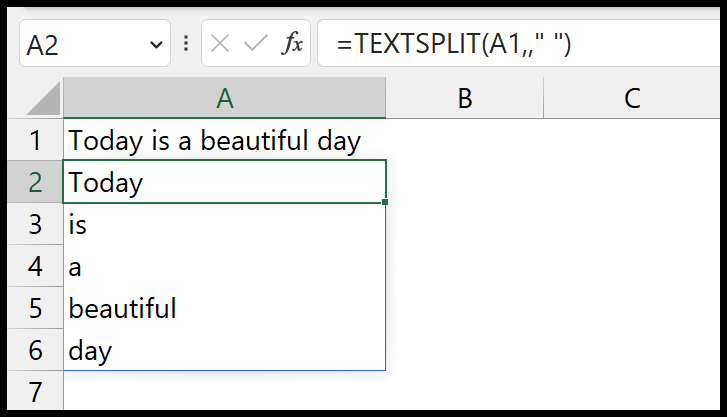
Task: Select empty cell C1
Action: tap(631, 140)
